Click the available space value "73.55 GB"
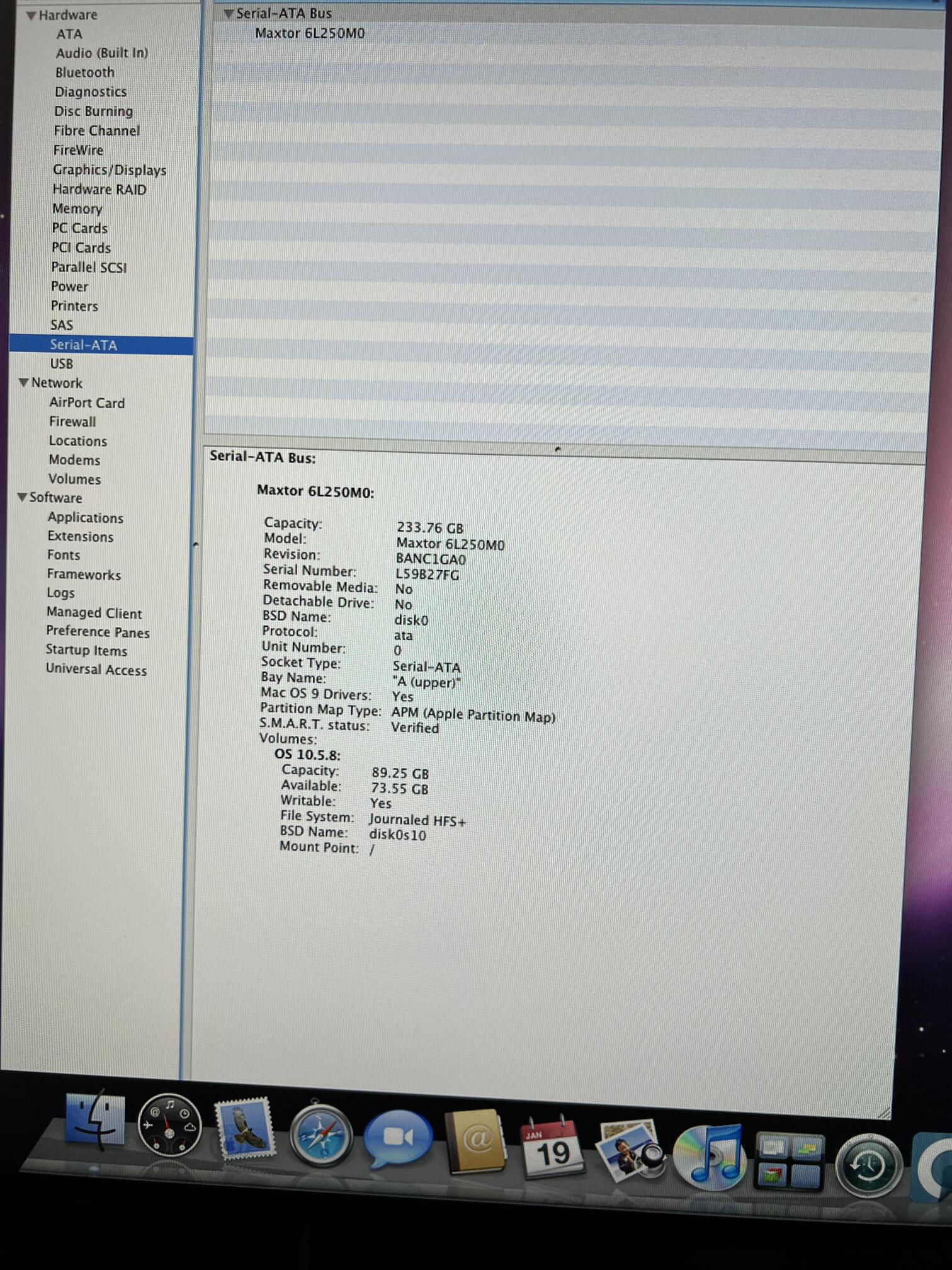Screen dimensions: 952x1270 coord(400,789)
